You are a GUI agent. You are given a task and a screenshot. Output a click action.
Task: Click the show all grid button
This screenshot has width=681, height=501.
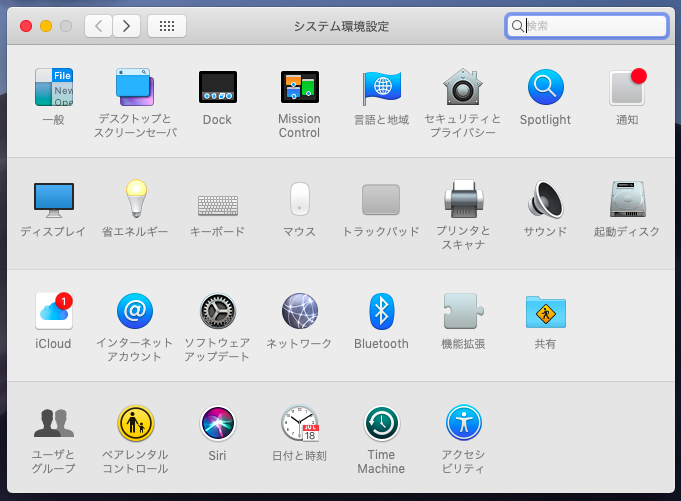(167, 26)
